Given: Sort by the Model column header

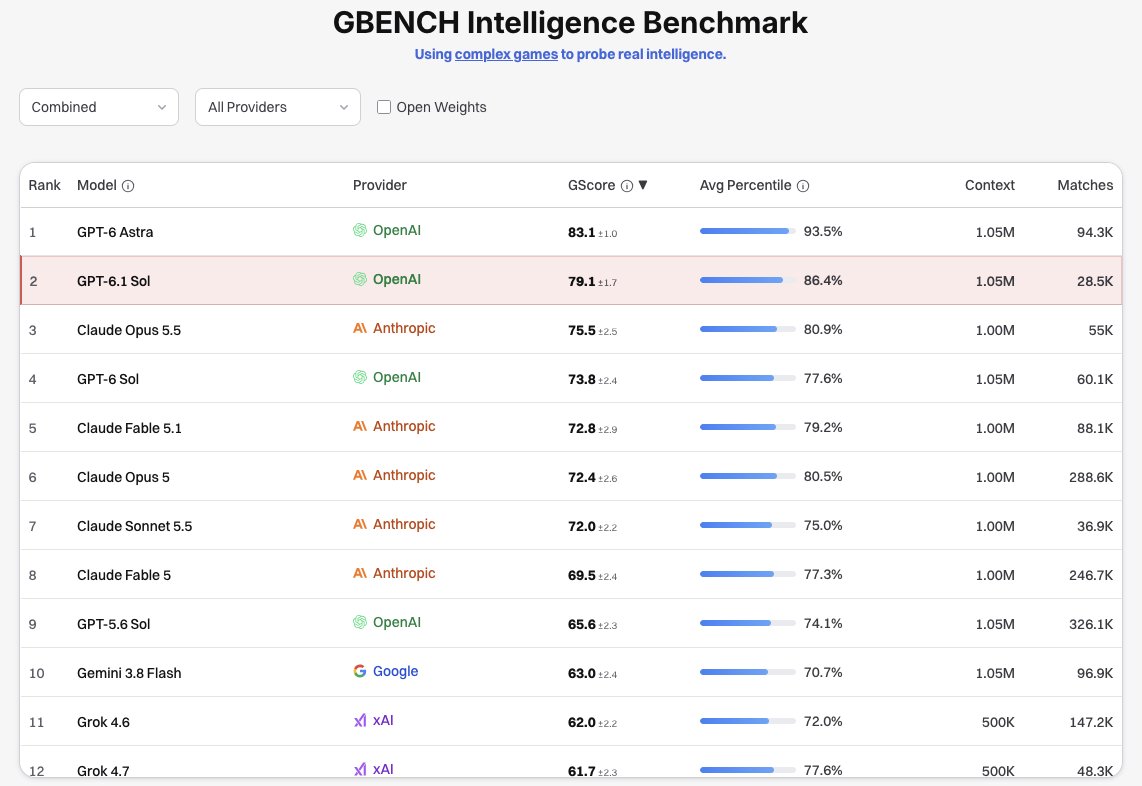Looking at the screenshot, I should point(97,185).
